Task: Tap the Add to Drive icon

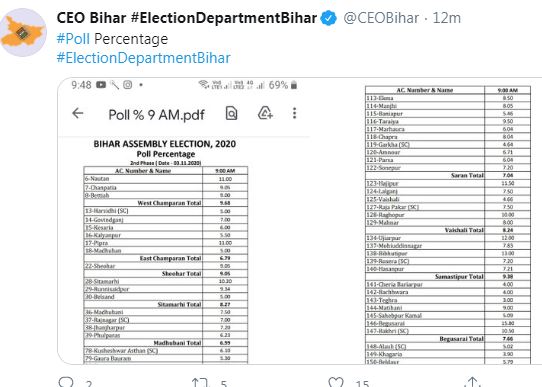Action: [265, 113]
